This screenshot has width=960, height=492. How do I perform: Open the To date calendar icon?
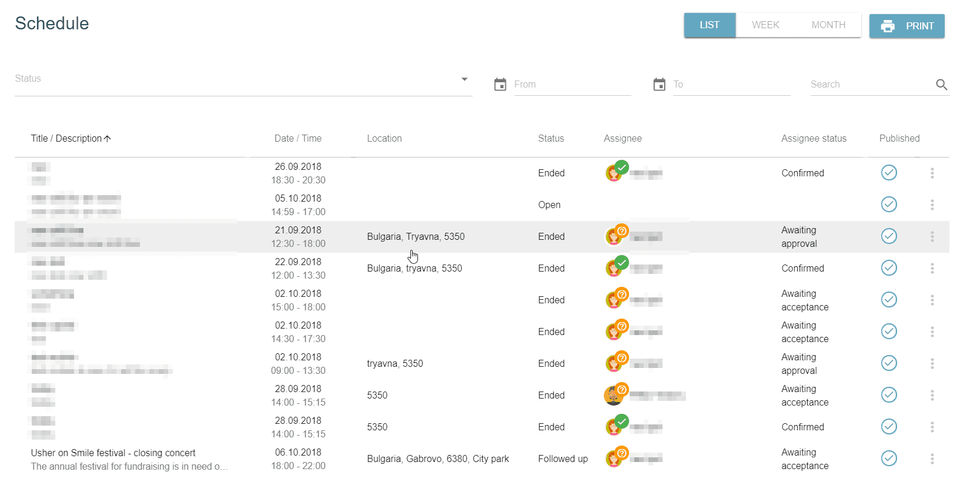point(659,84)
